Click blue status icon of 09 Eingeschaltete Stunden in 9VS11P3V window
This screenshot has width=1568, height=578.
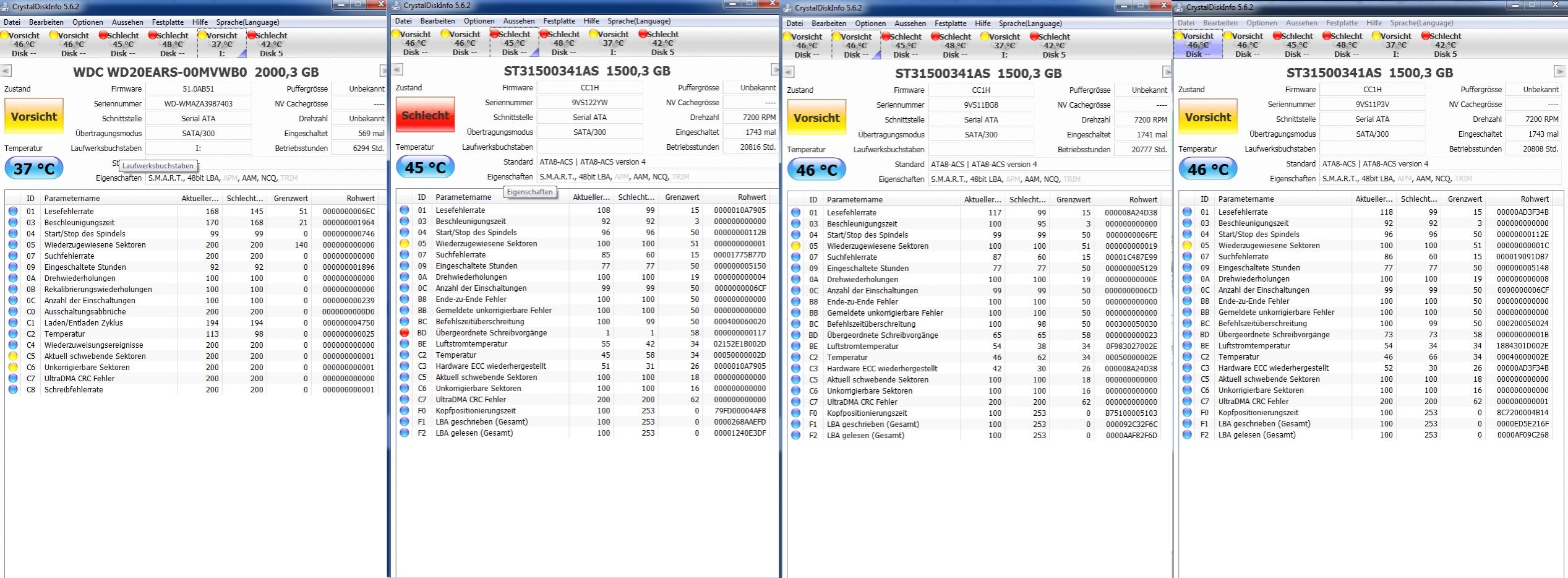pyautogui.click(x=1187, y=267)
